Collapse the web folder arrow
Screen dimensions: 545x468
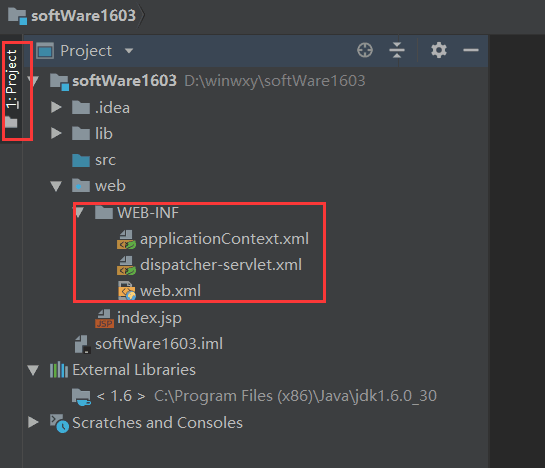click(56, 186)
